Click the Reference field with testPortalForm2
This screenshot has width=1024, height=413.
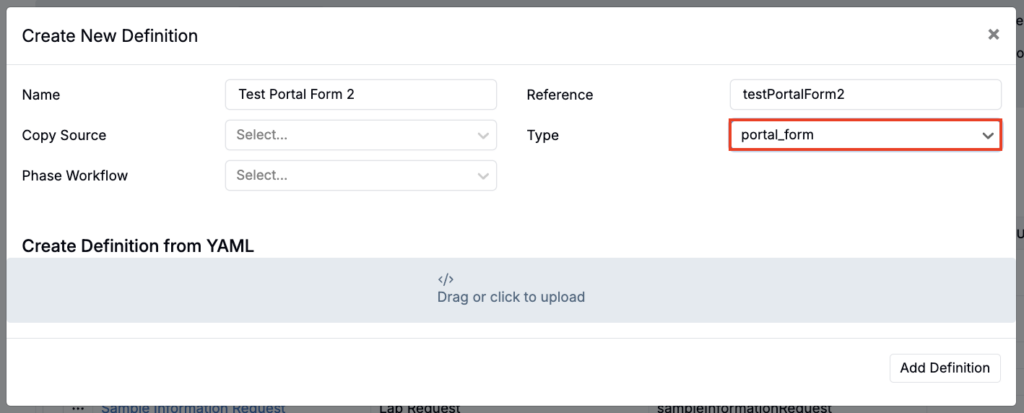(x=865, y=95)
